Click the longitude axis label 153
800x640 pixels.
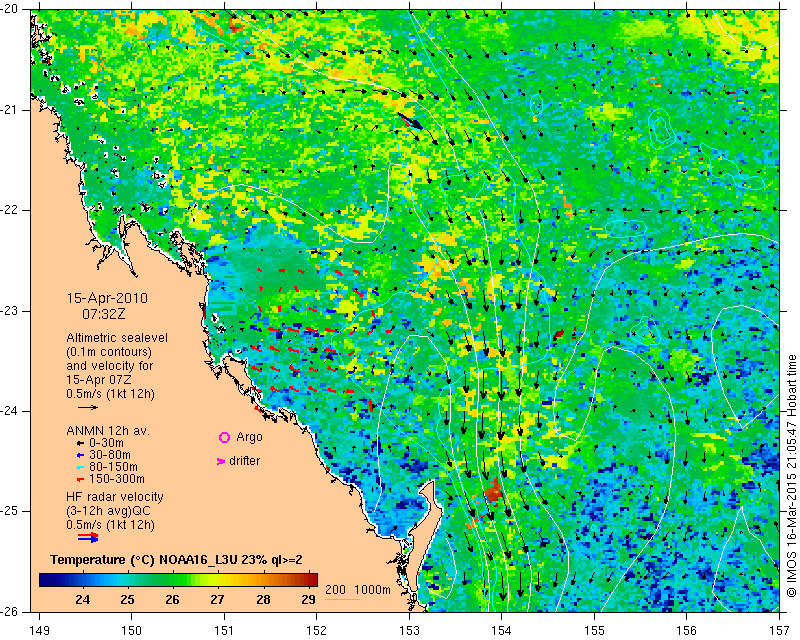[x=409, y=630]
